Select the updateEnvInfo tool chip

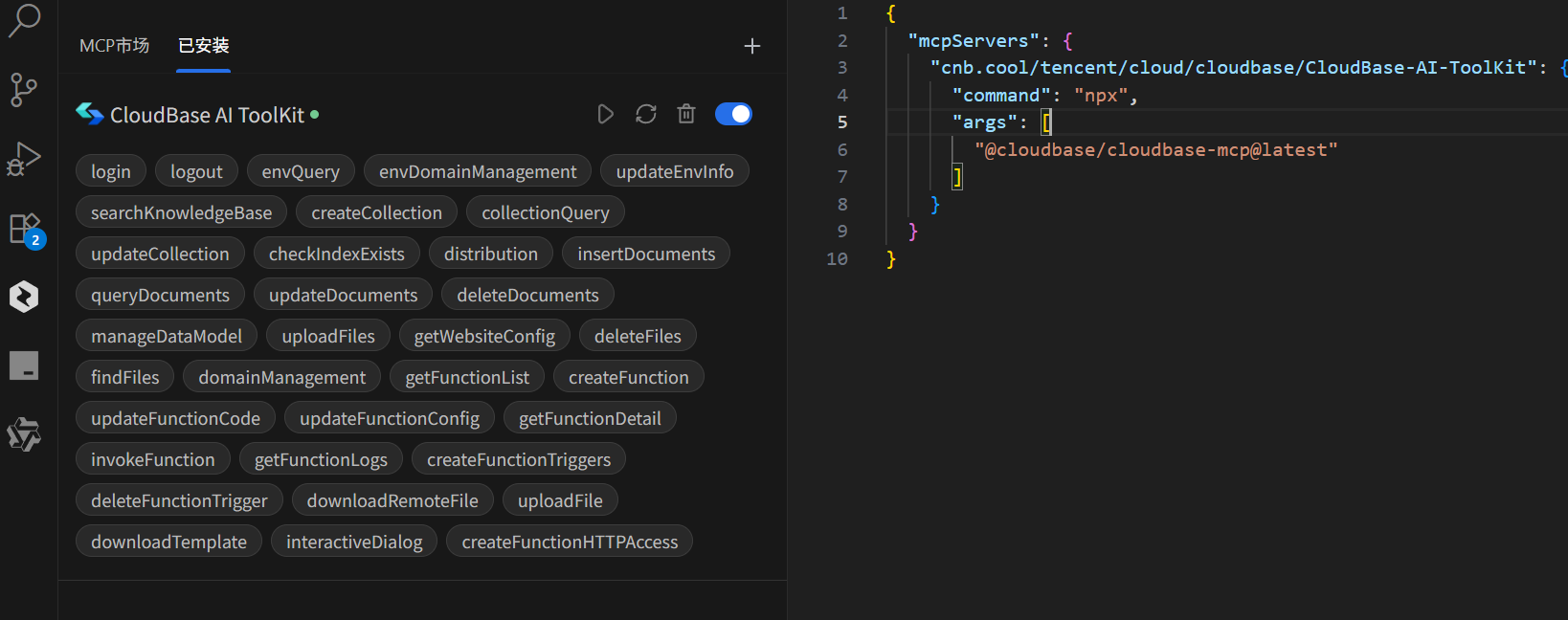click(x=675, y=171)
